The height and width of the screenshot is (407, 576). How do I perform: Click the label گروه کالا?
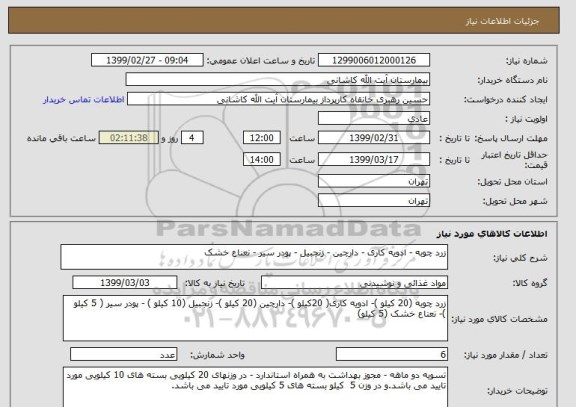530,283
